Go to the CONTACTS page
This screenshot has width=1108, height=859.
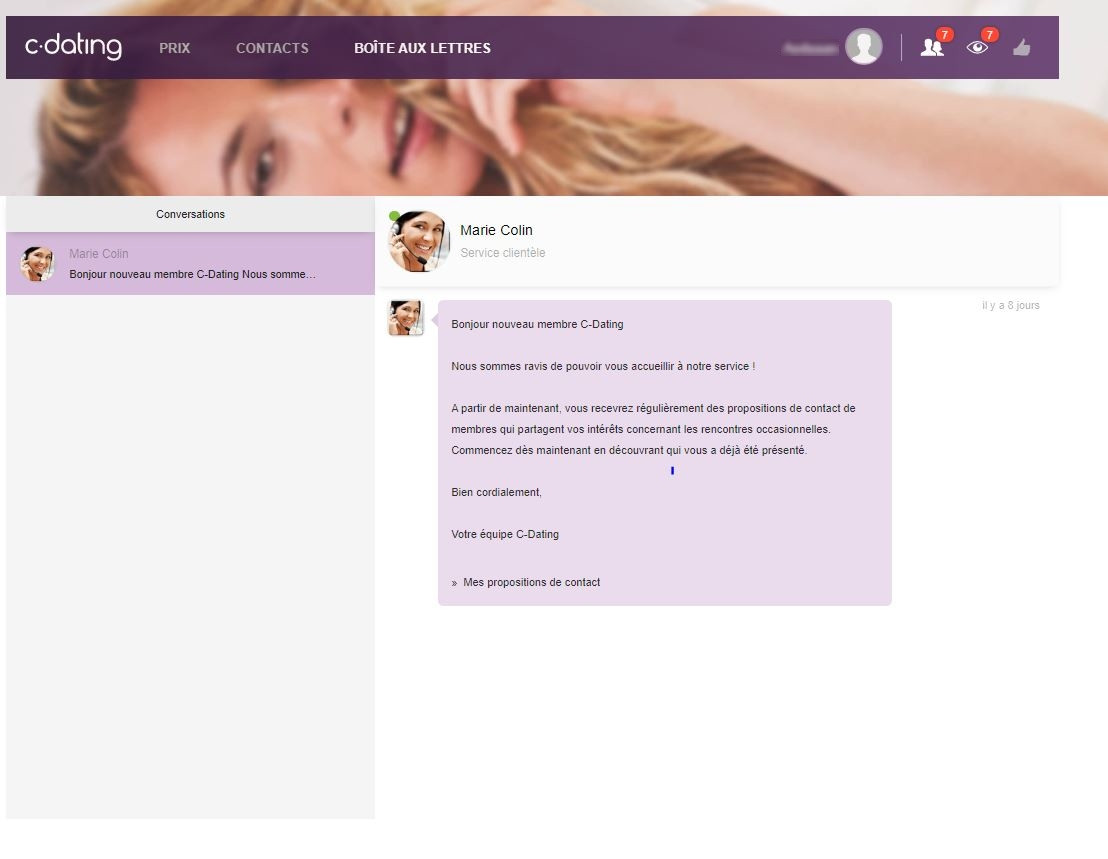coord(272,48)
